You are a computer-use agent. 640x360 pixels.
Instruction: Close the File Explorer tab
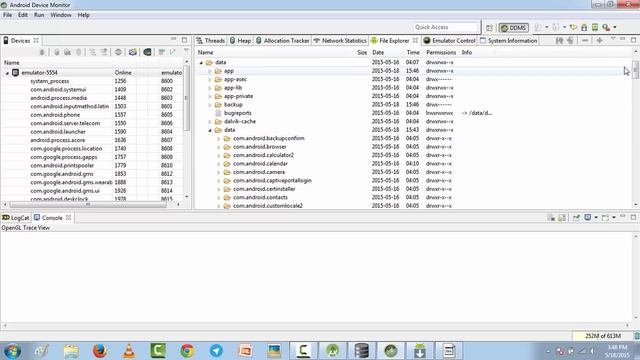[x=415, y=40]
